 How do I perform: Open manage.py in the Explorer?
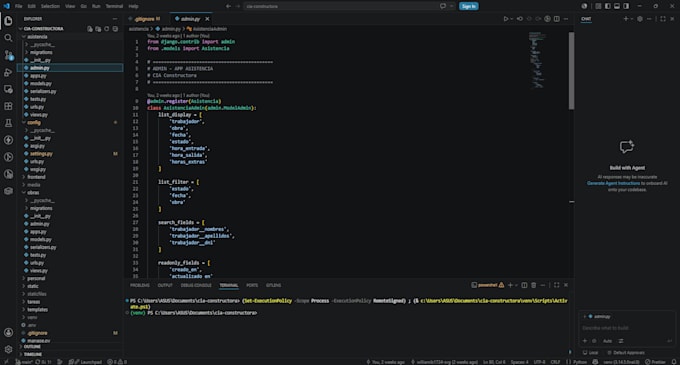(x=39, y=341)
